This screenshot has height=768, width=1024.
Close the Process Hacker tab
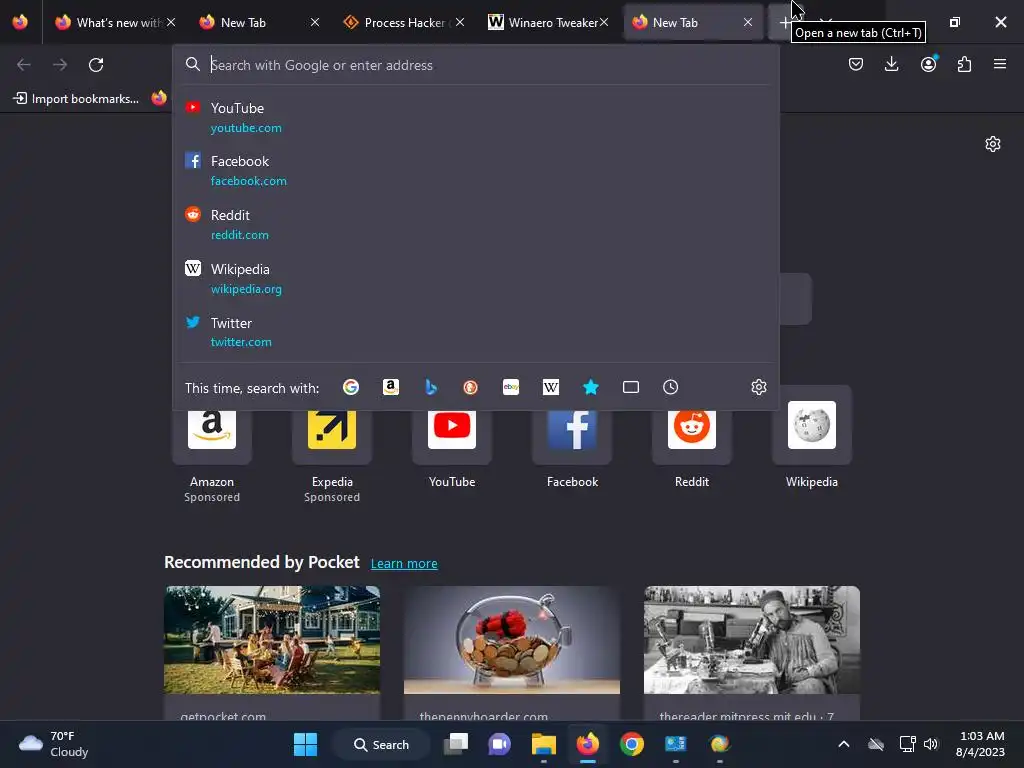(x=460, y=22)
